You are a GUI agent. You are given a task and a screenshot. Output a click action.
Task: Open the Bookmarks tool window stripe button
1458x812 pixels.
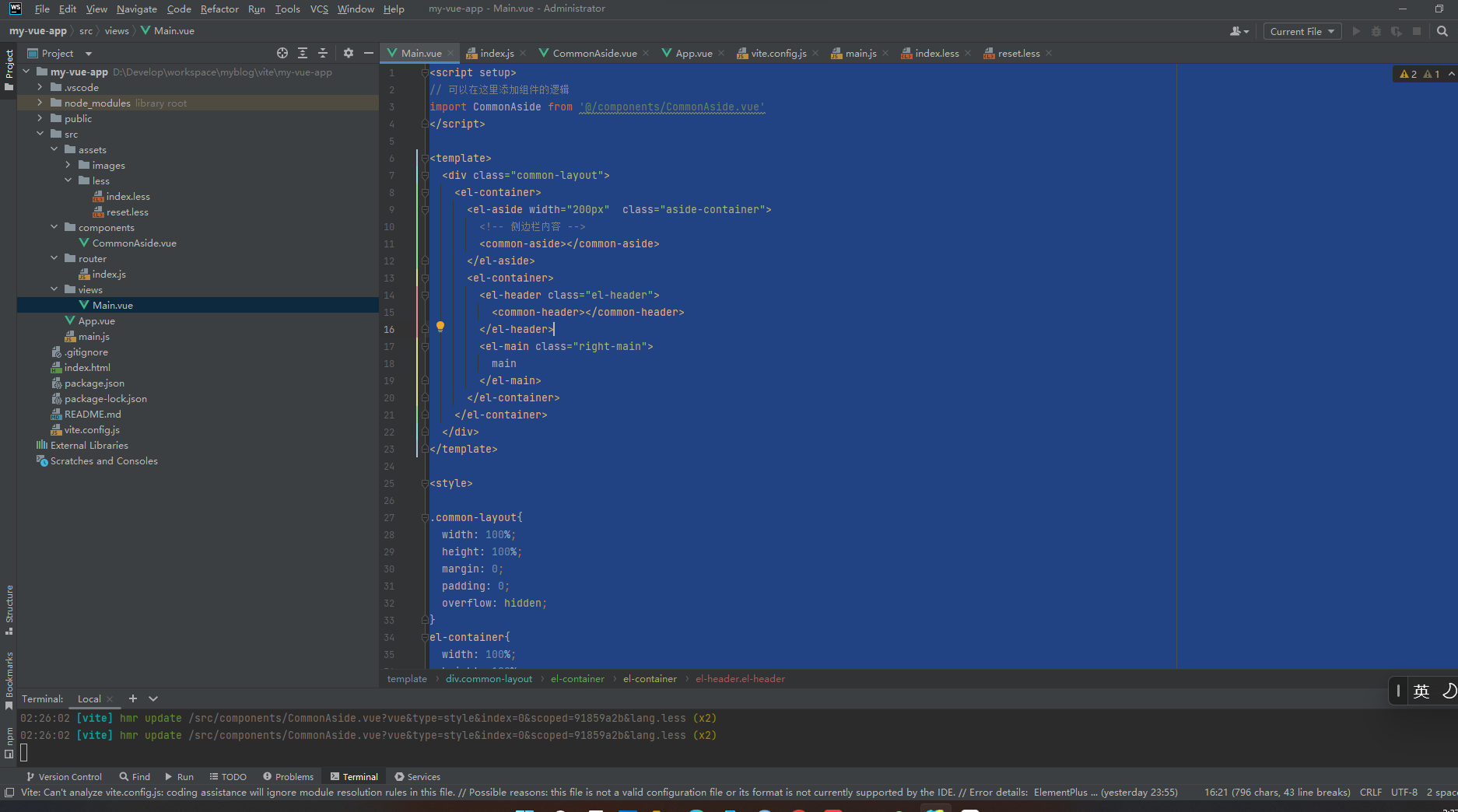click(x=9, y=681)
